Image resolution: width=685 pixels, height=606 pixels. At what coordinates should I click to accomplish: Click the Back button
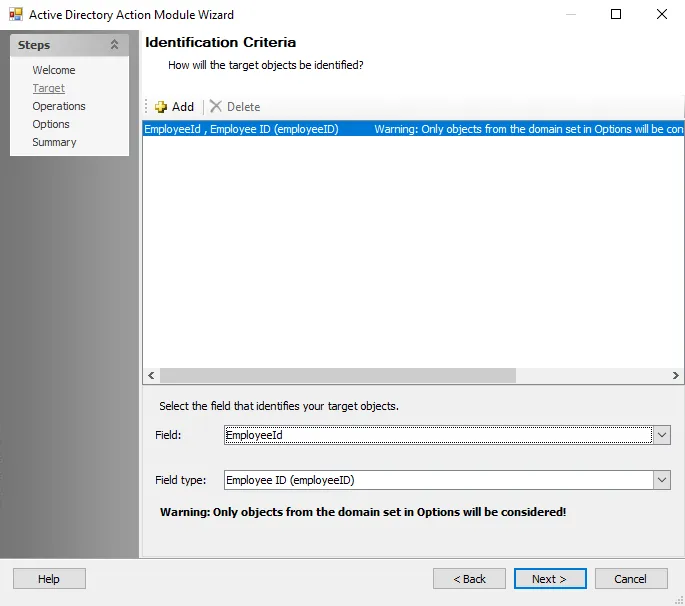coord(469,579)
